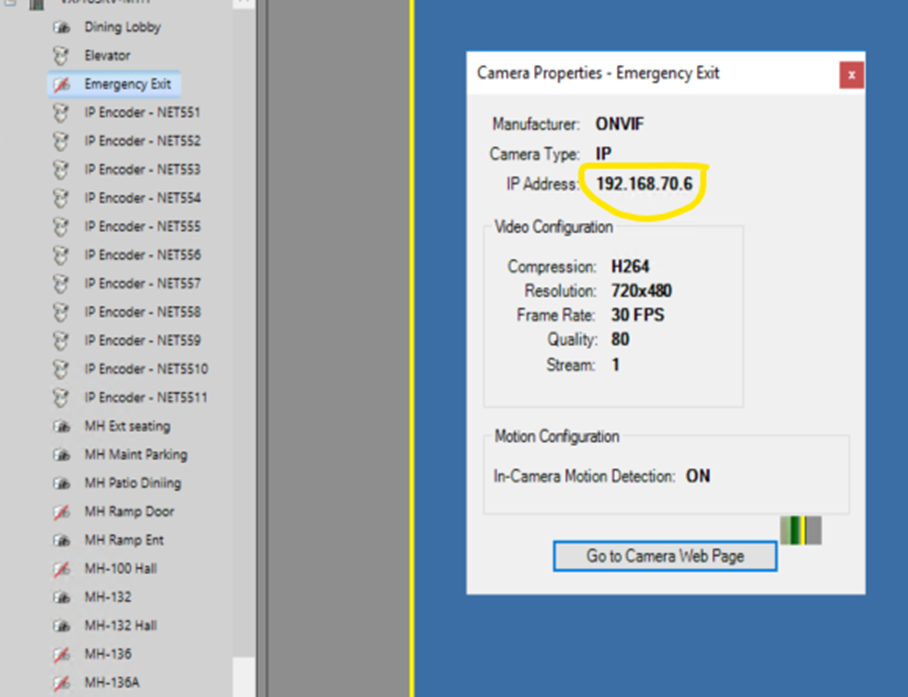
Task: Click the MH-136A offline camera icon
Action: (61, 683)
